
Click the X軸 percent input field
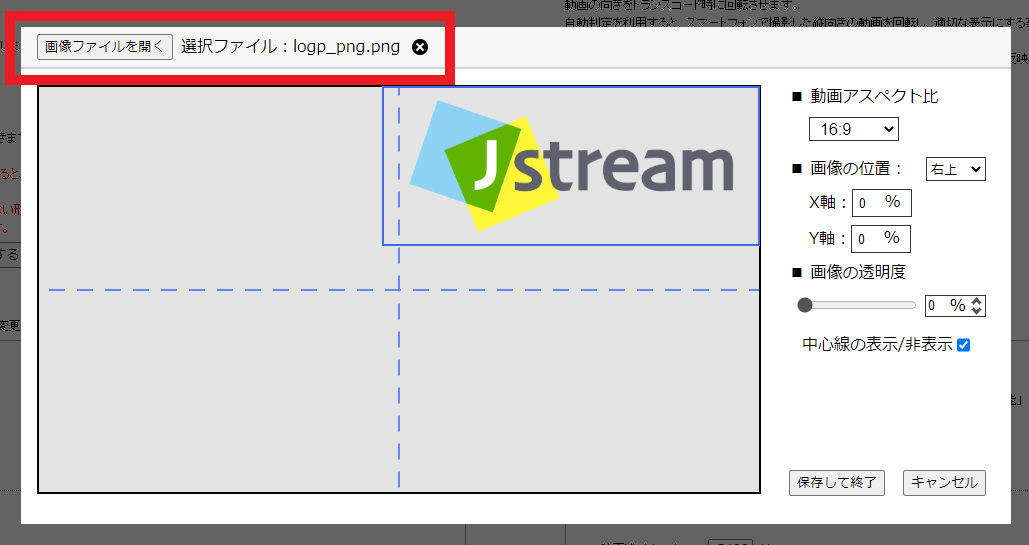(881, 203)
